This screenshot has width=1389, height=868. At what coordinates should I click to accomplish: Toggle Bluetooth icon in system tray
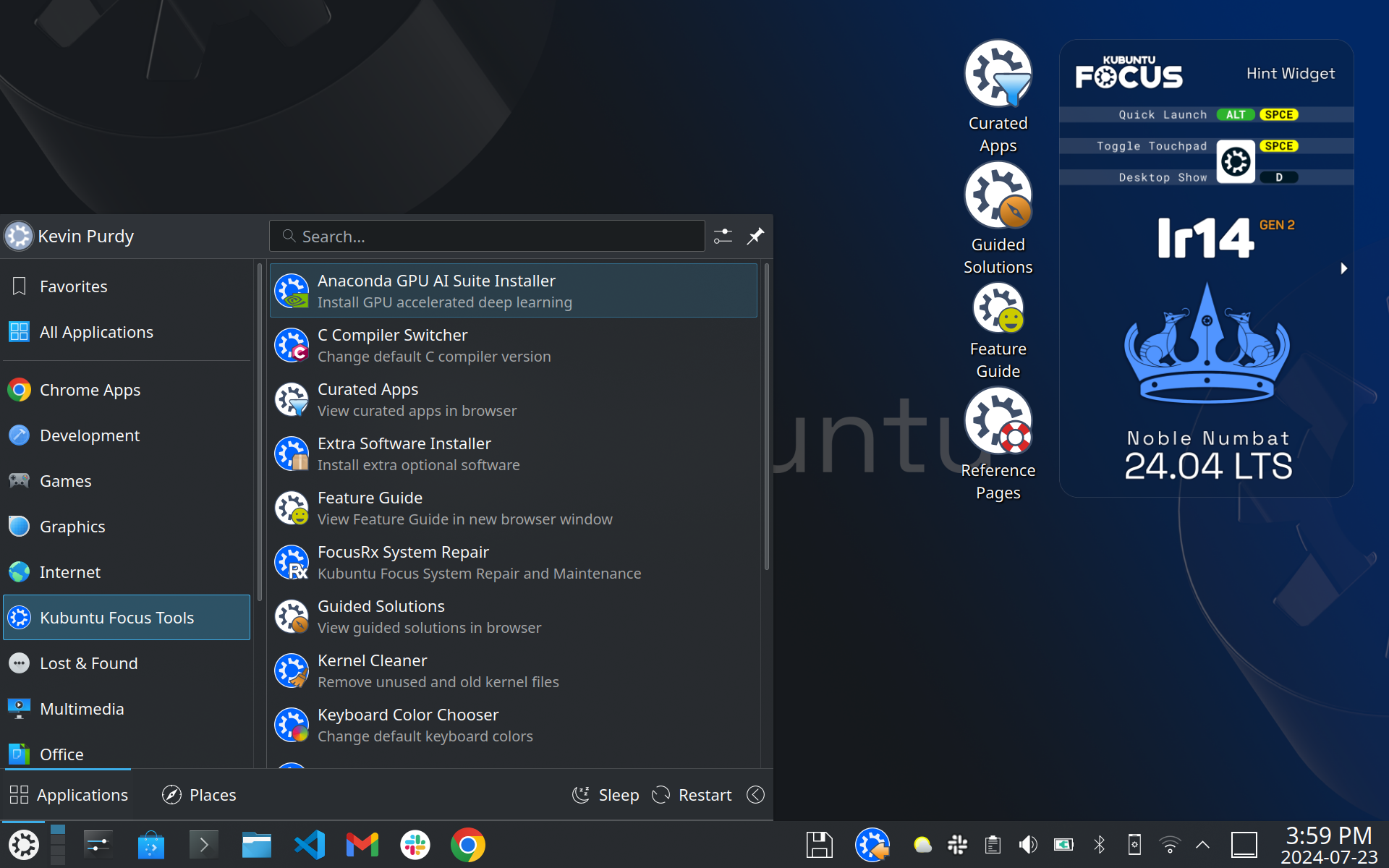pyautogui.click(x=1099, y=845)
